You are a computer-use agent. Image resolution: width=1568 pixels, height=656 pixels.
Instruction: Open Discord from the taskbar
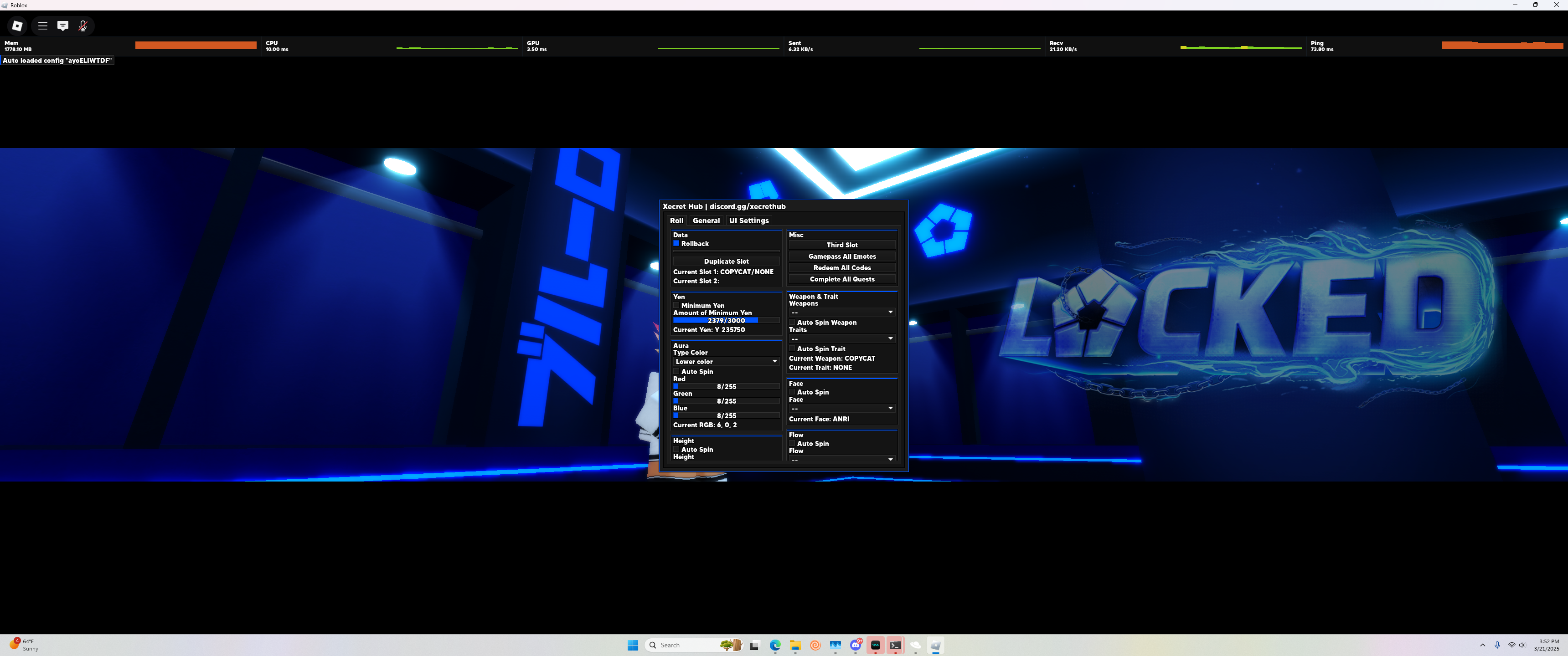coord(855,645)
